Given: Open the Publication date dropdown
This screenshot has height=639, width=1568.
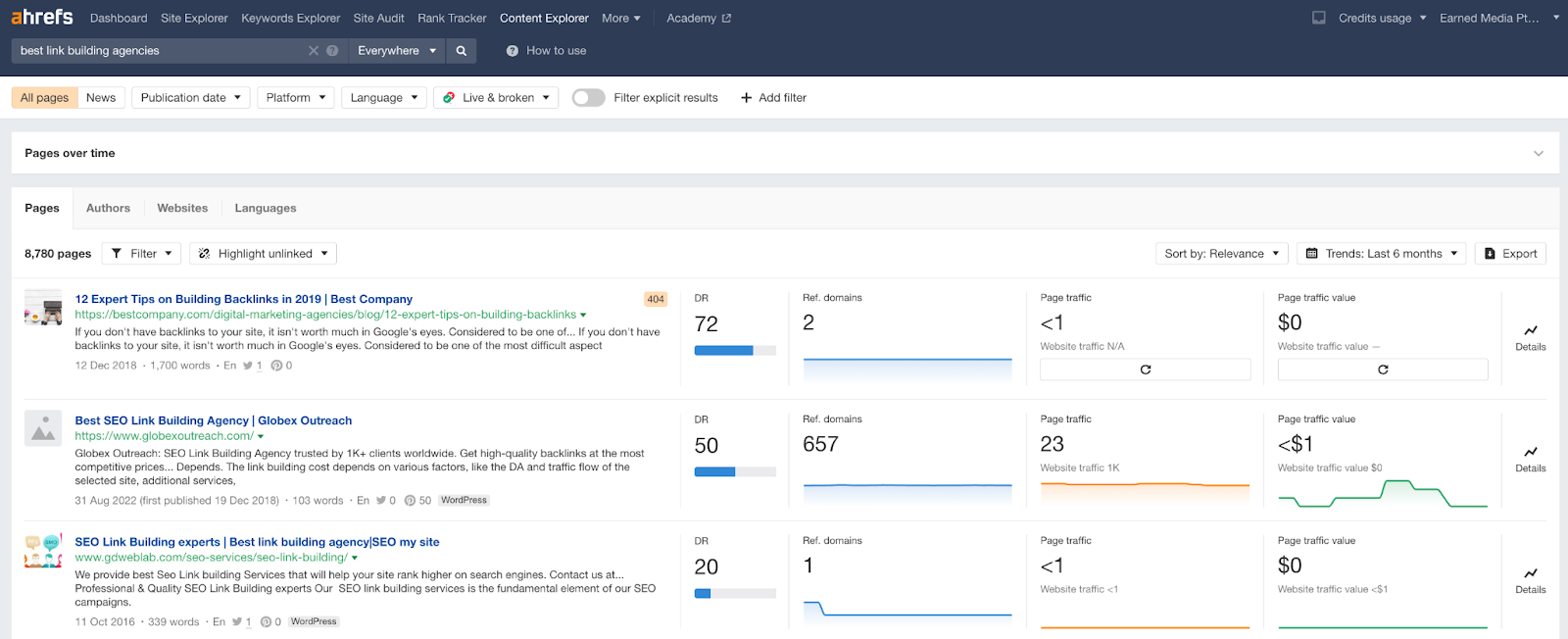Looking at the screenshot, I should (190, 98).
